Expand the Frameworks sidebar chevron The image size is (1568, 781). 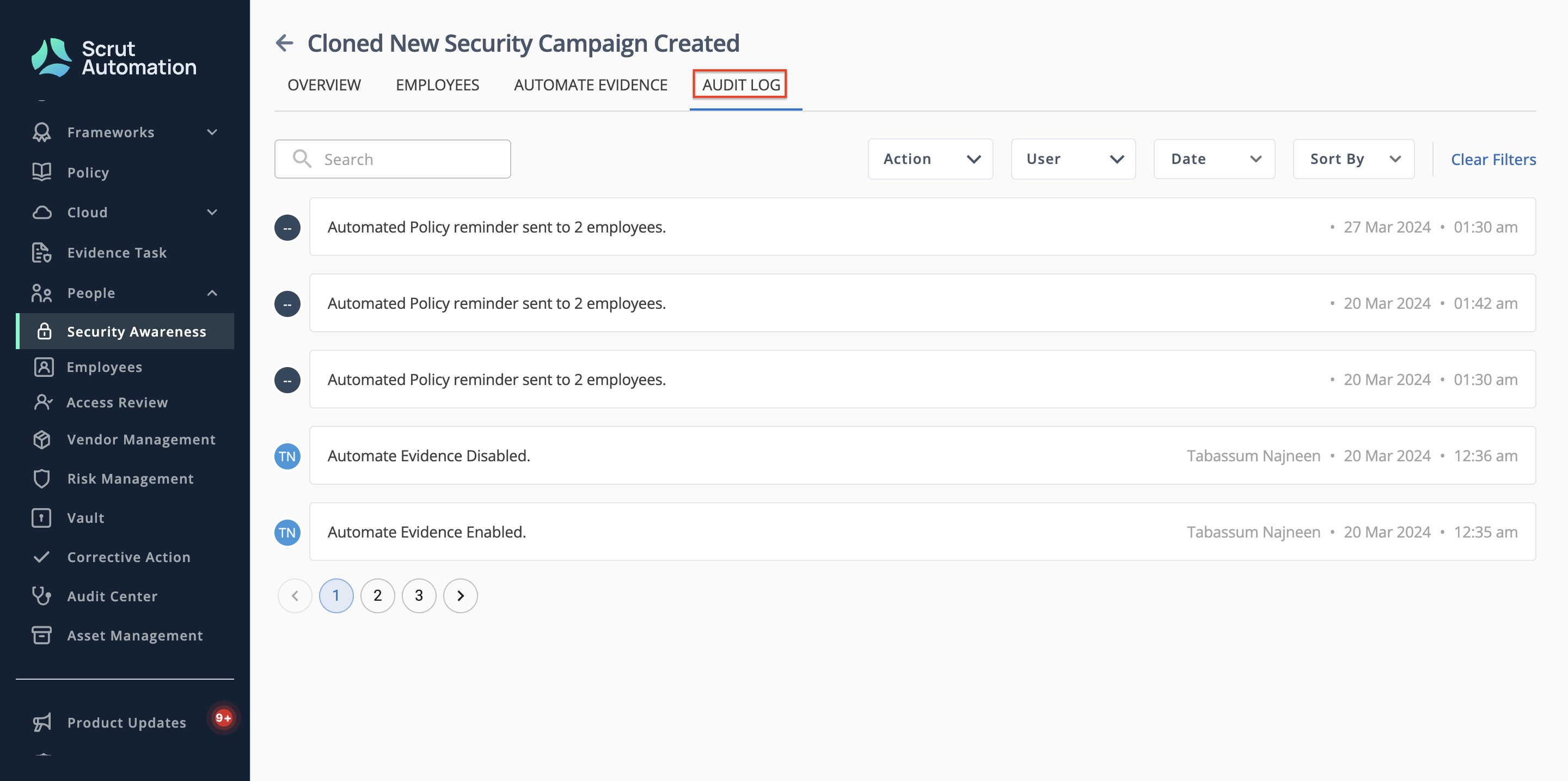click(212, 132)
